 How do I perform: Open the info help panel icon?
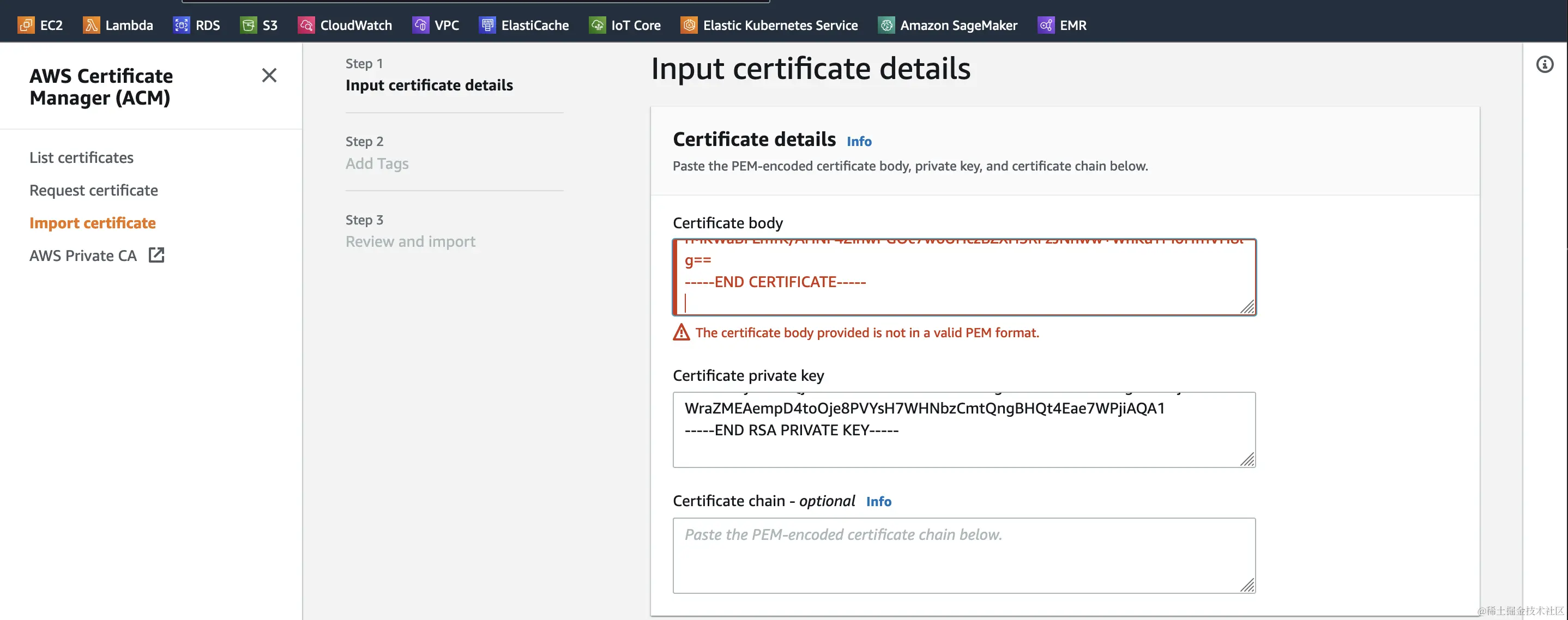(1544, 64)
